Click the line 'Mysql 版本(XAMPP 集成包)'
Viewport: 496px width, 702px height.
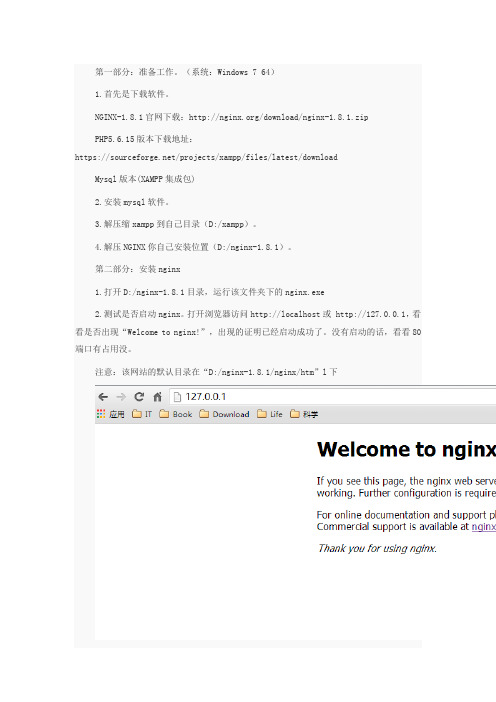click(145, 179)
